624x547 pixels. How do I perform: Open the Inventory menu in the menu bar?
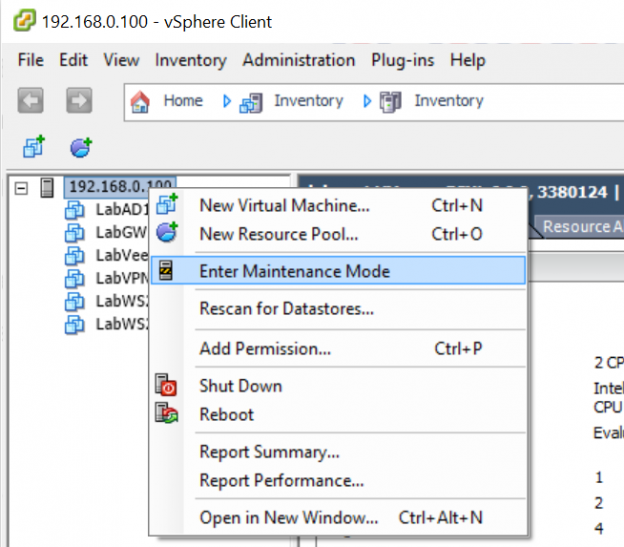pos(191,60)
